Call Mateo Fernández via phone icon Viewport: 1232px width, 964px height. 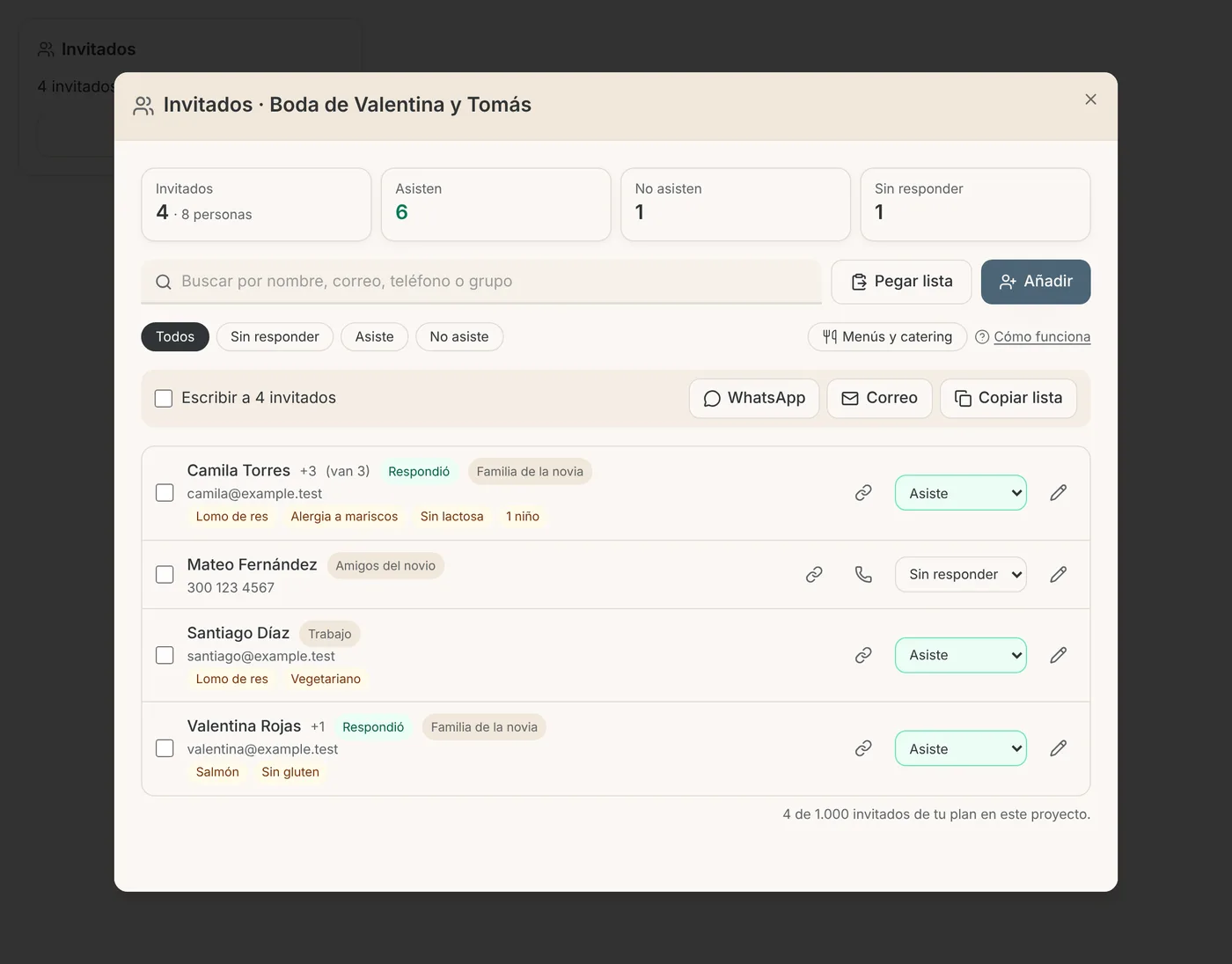point(863,574)
